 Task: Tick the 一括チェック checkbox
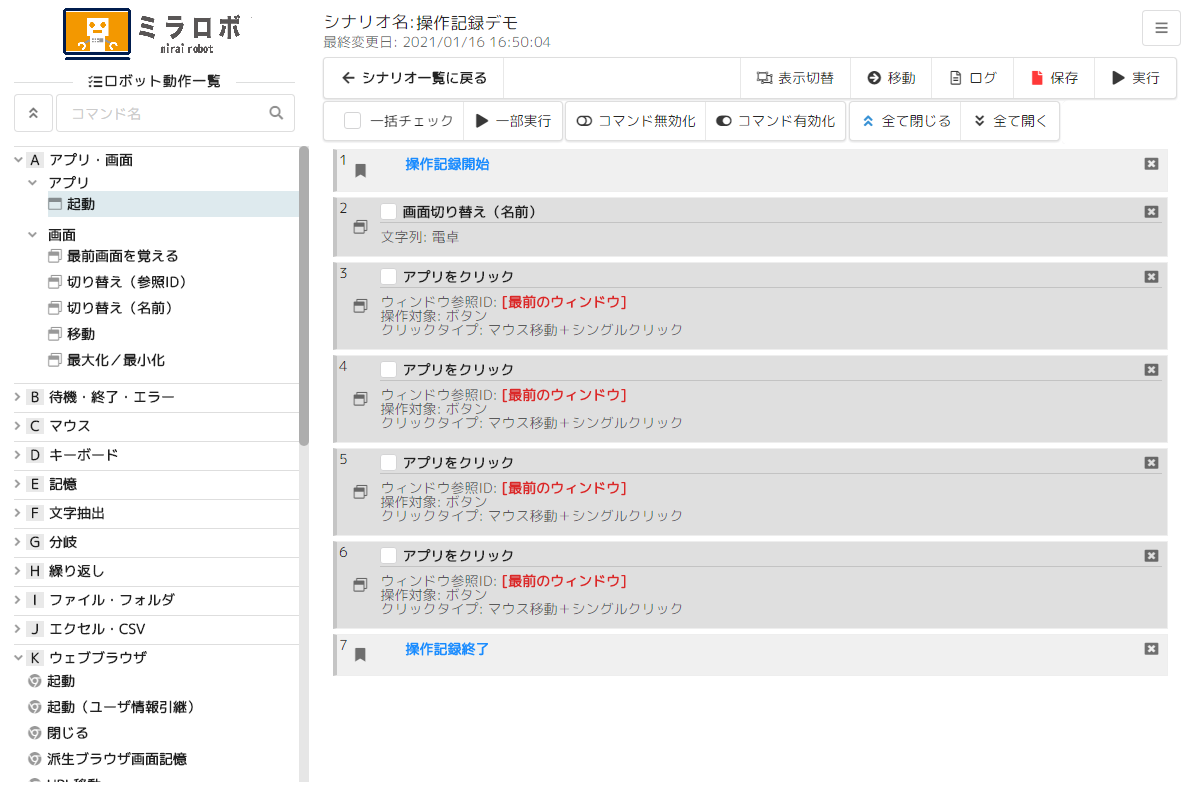(352, 121)
